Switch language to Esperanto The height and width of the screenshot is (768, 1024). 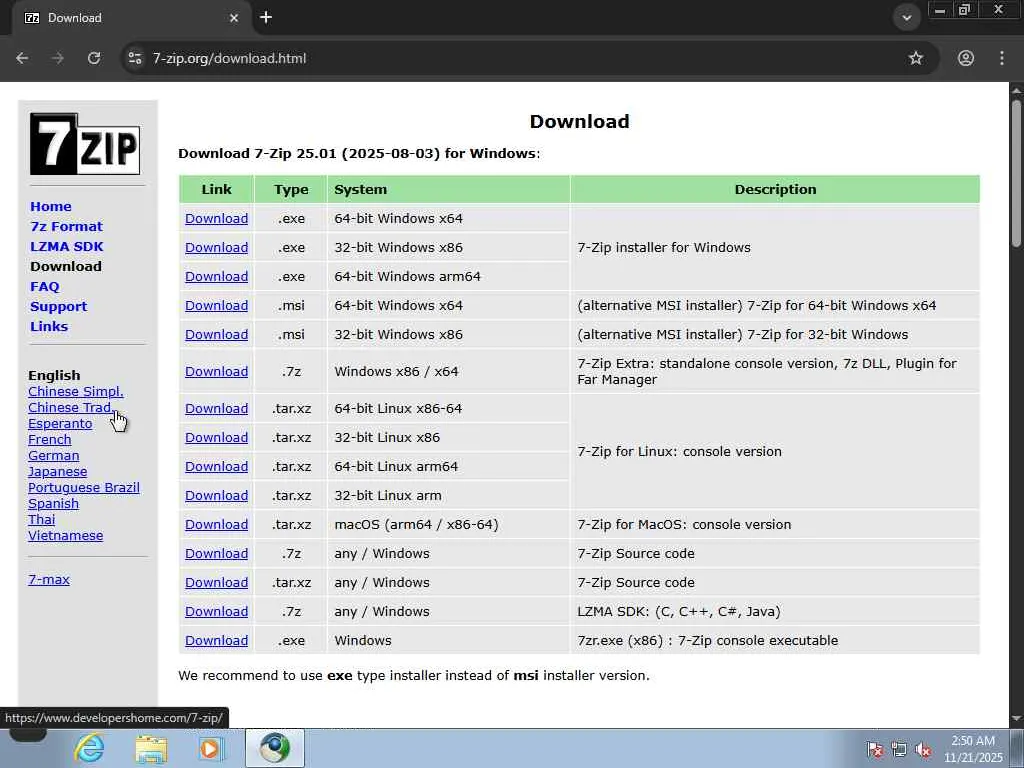tap(60, 424)
